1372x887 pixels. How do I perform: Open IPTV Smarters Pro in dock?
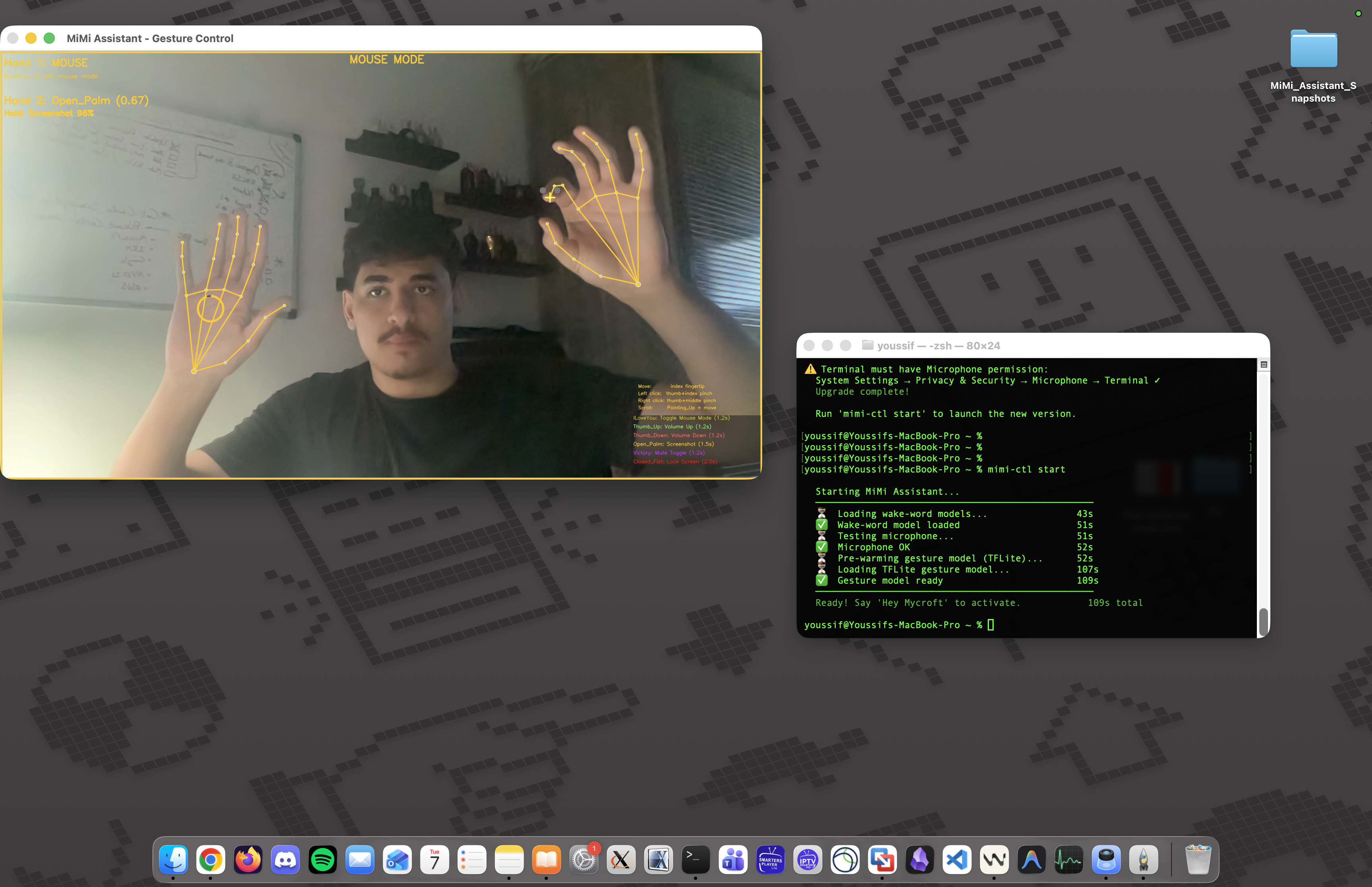(x=807, y=860)
